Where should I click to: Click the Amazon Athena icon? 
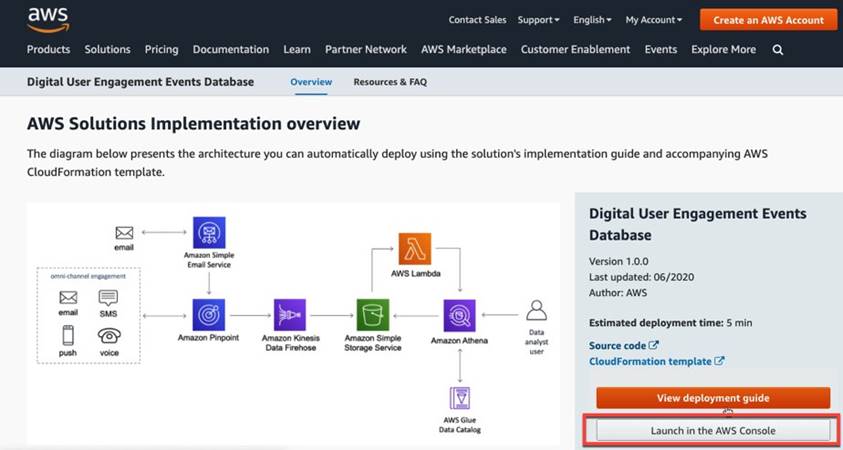tap(459, 316)
